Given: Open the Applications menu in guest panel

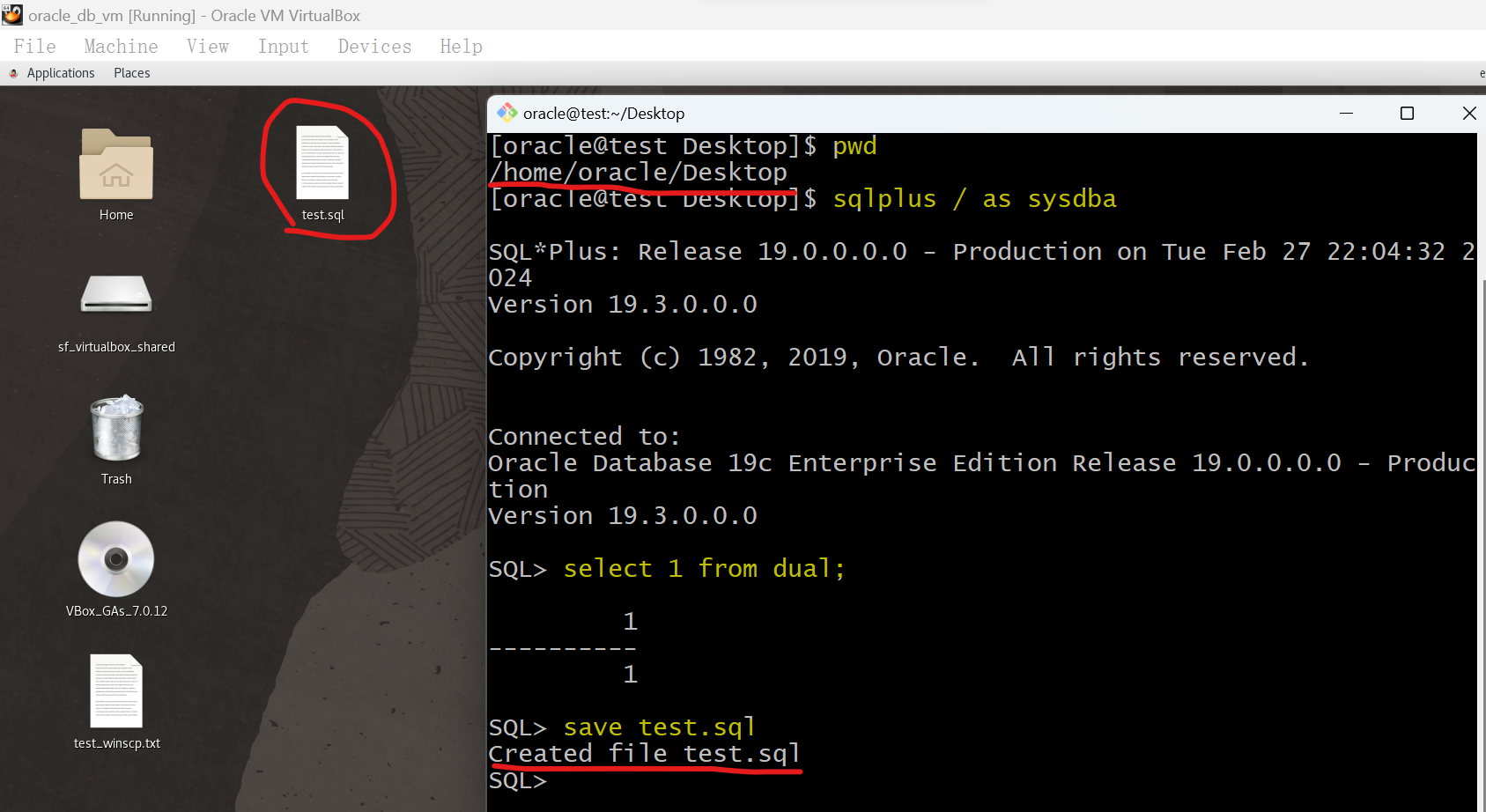Looking at the screenshot, I should click(x=61, y=73).
